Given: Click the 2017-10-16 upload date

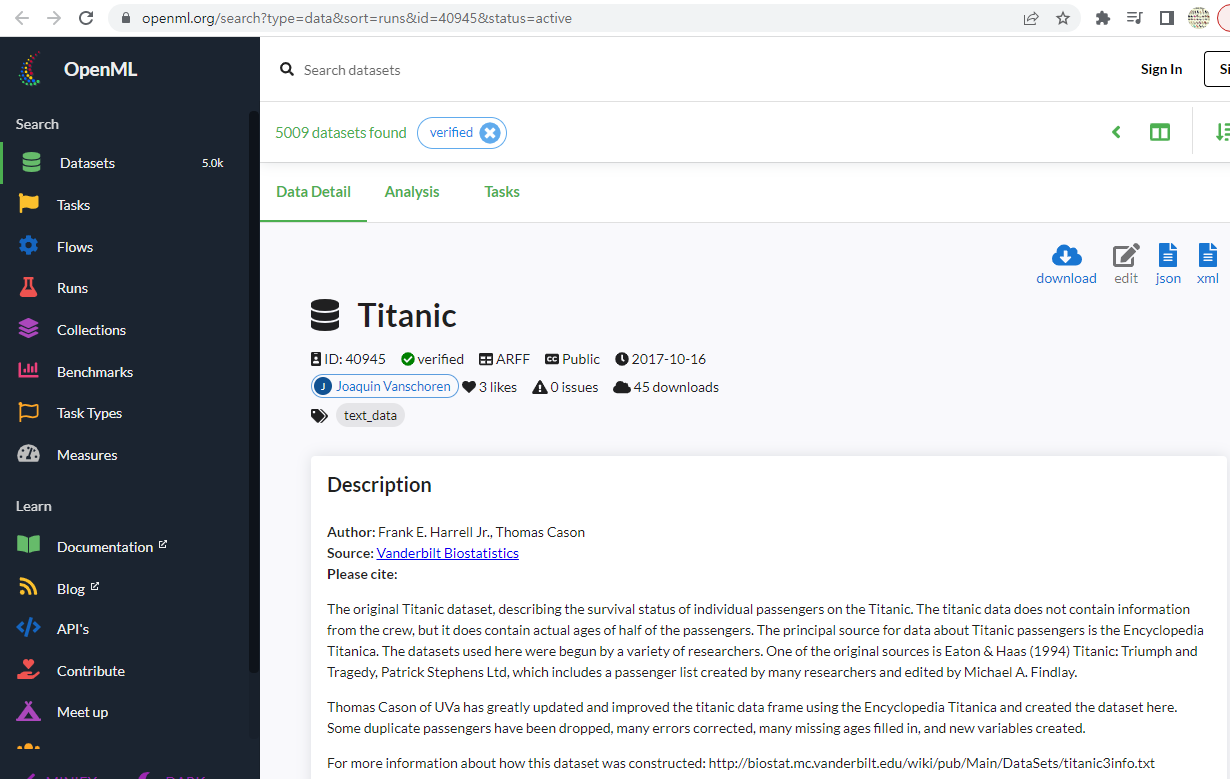Looking at the screenshot, I should [660, 359].
